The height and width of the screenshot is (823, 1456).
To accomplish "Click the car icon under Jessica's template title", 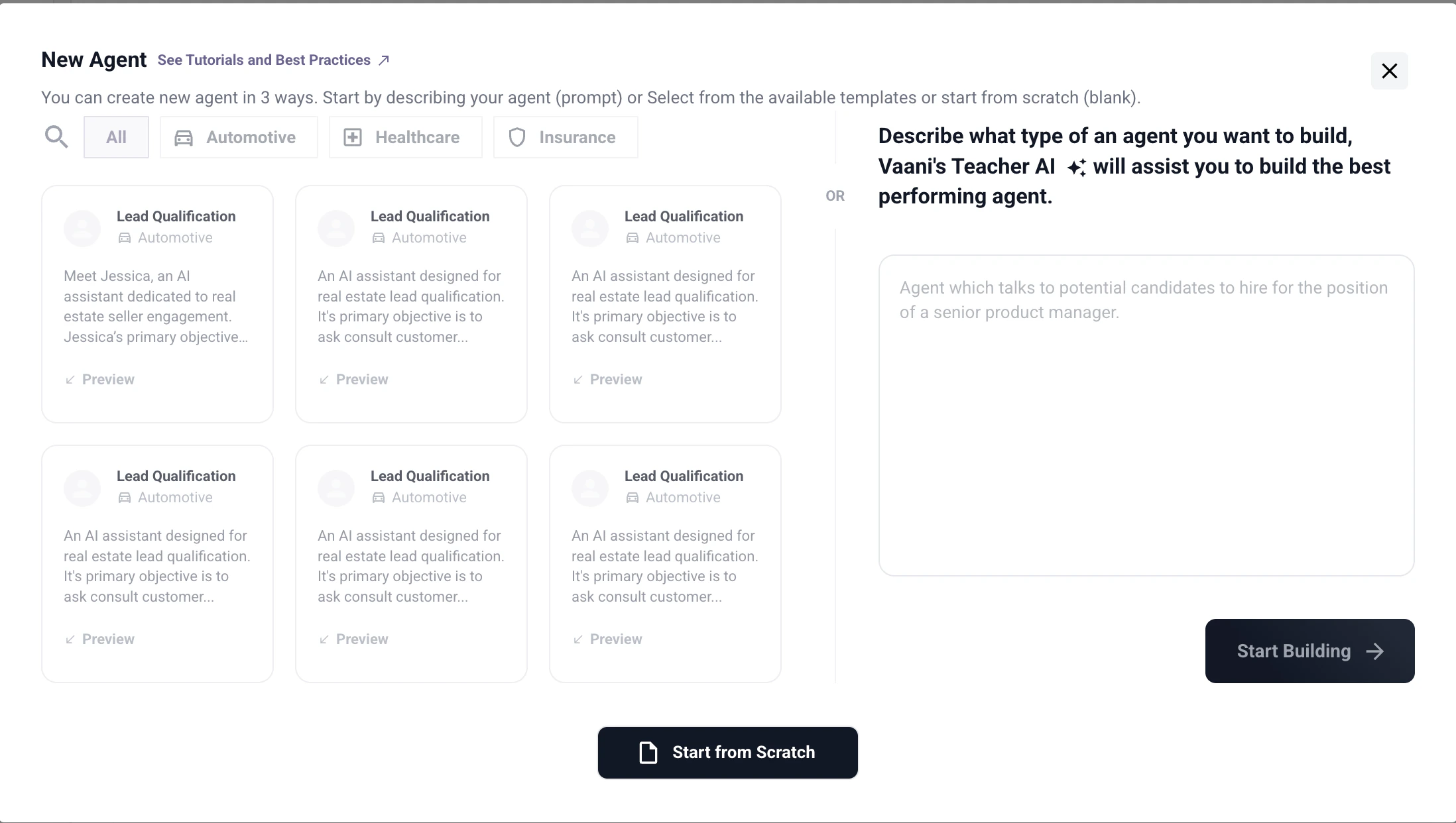I will click(125, 237).
